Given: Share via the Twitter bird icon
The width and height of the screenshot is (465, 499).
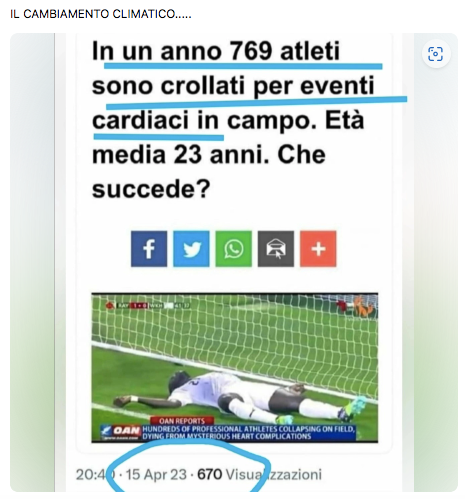Looking at the screenshot, I should [191, 249].
